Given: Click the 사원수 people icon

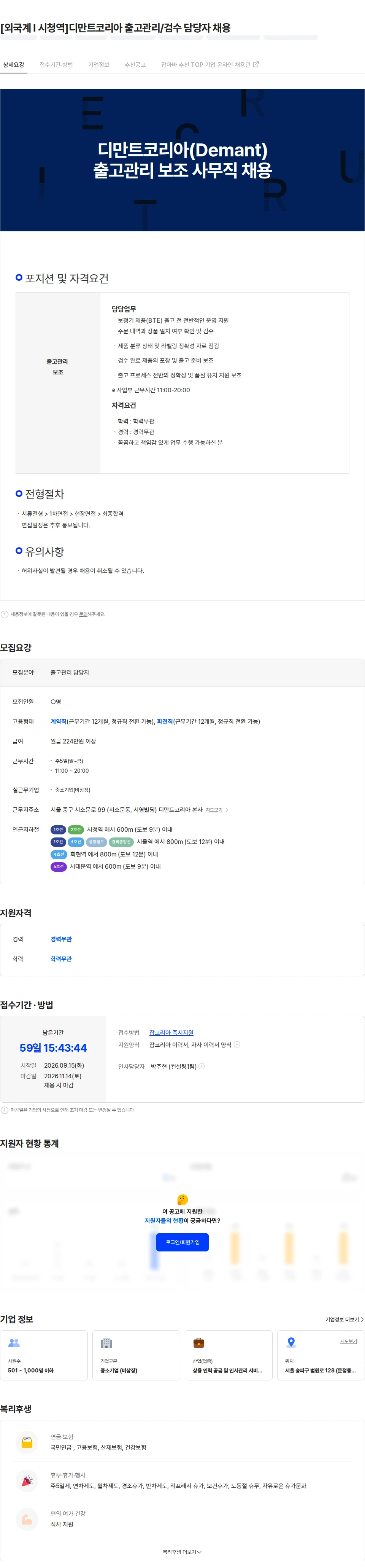Looking at the screenshot, I should point(14,1343).
